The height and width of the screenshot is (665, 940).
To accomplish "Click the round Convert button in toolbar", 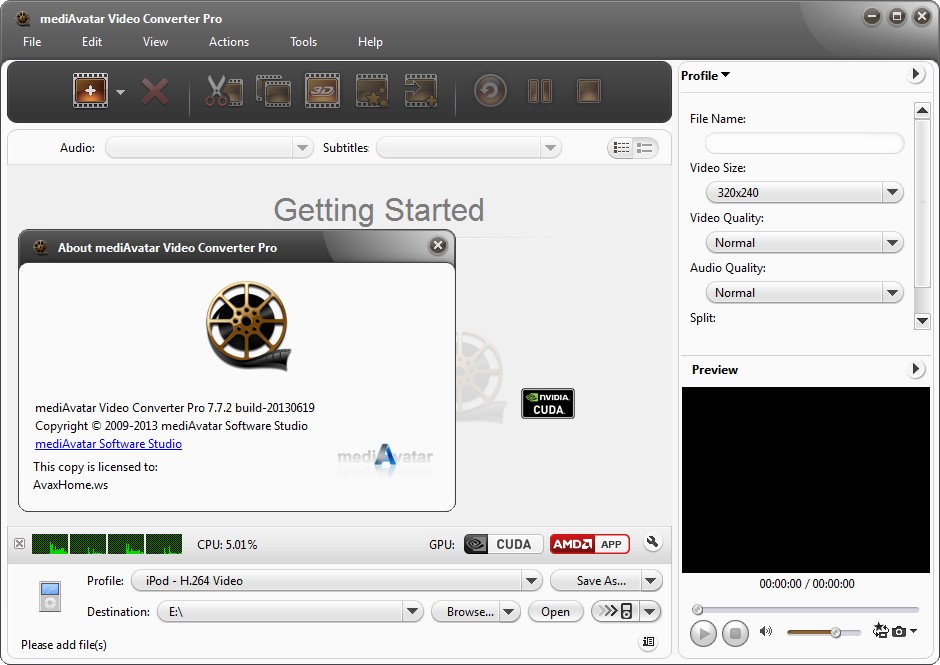I will coord(489,92).
